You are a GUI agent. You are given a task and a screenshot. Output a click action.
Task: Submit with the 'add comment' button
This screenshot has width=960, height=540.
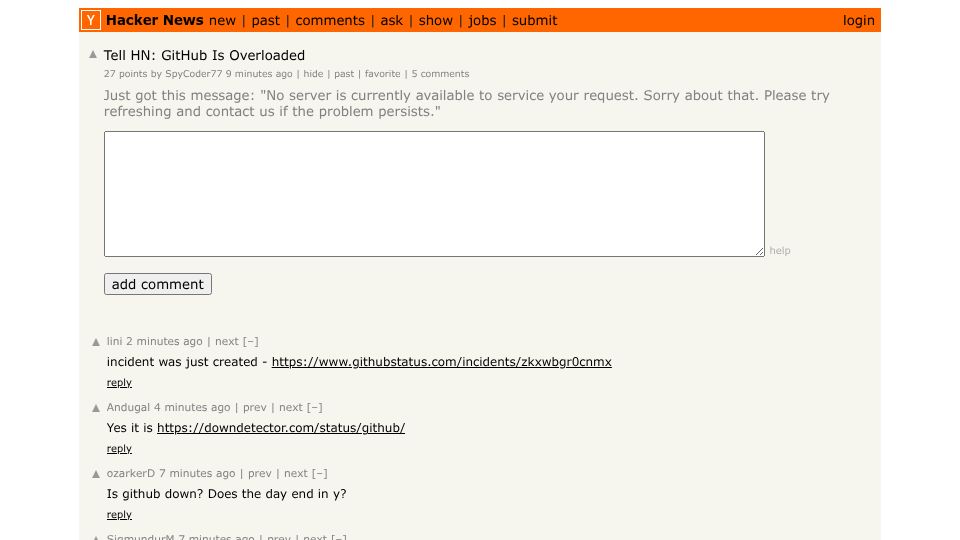(x=158, y=284)
